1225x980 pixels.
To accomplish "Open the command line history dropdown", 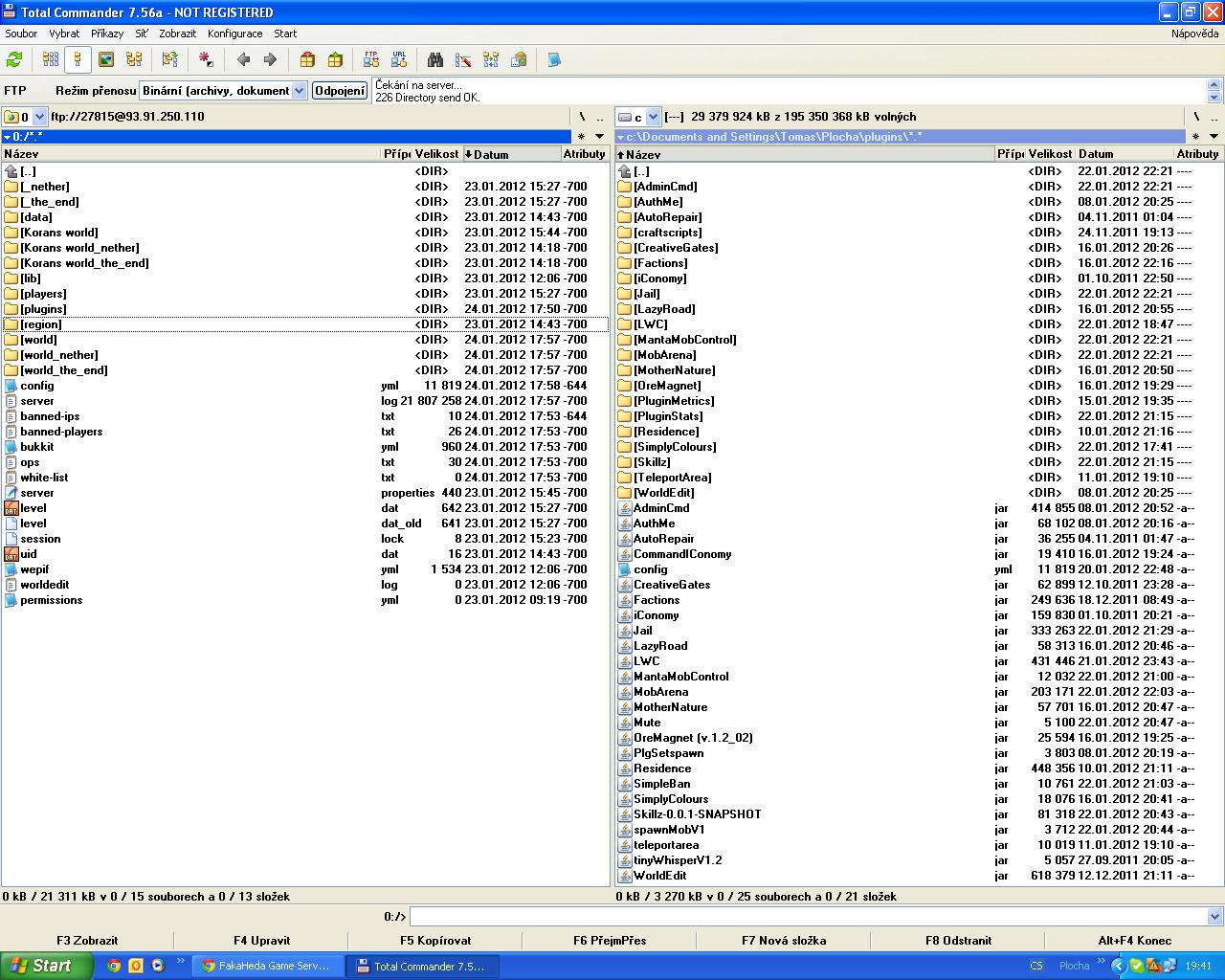I will pyautogui.click(x=1214, y=916).
